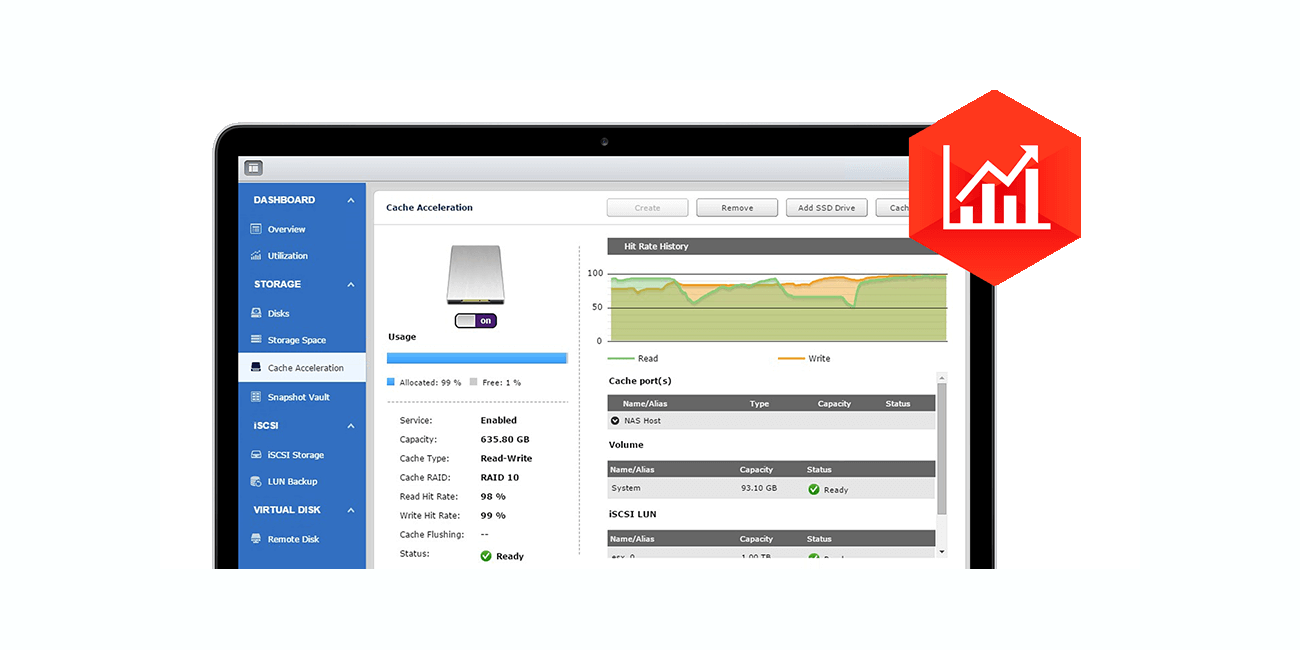The height and width of the screenshot is (650, 1300).
Task: Click the Remove button
Action: coord(737,208)
